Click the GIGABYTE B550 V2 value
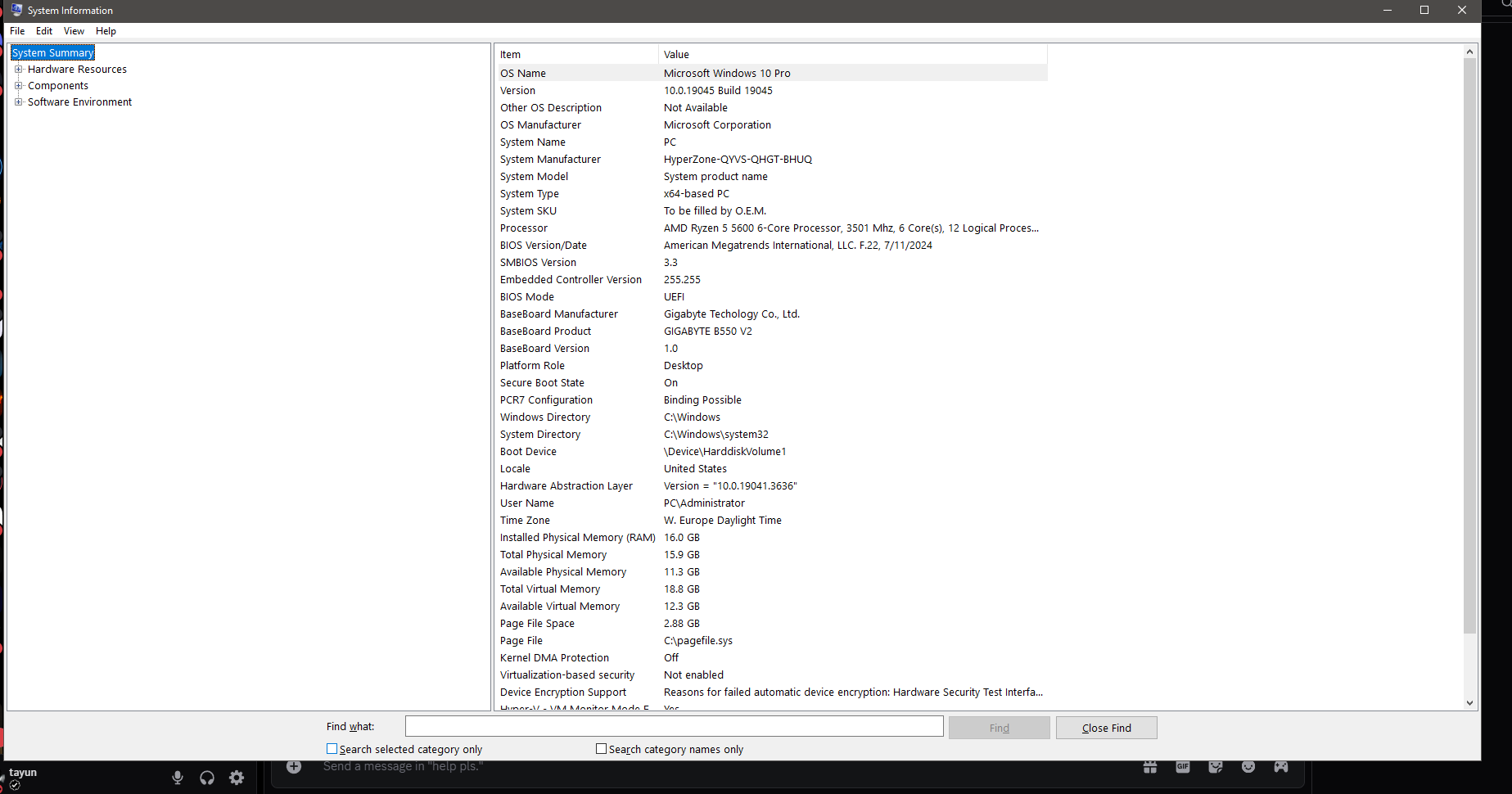 click(708, 332)
